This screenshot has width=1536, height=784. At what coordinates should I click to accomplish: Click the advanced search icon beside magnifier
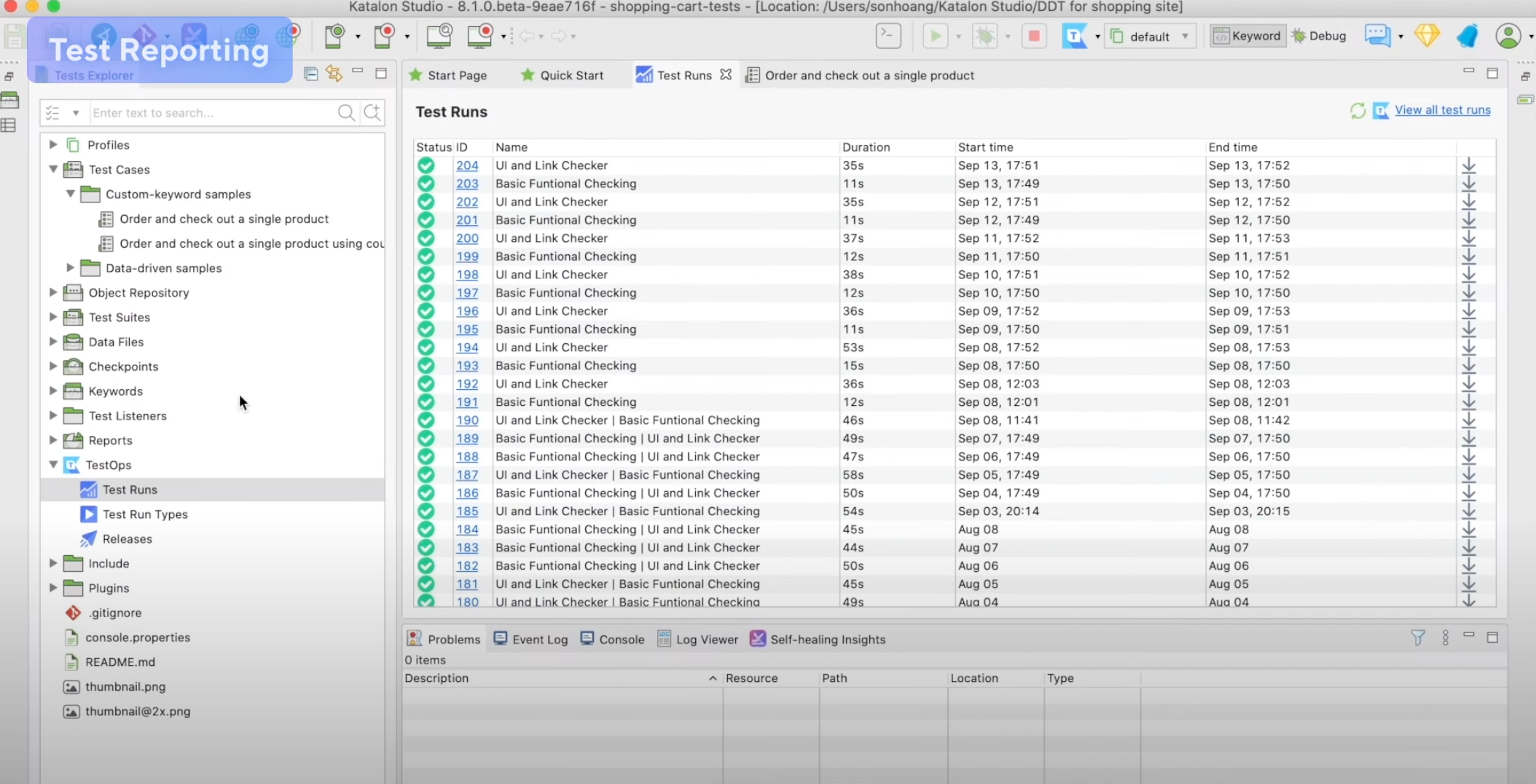coord(372,112)
